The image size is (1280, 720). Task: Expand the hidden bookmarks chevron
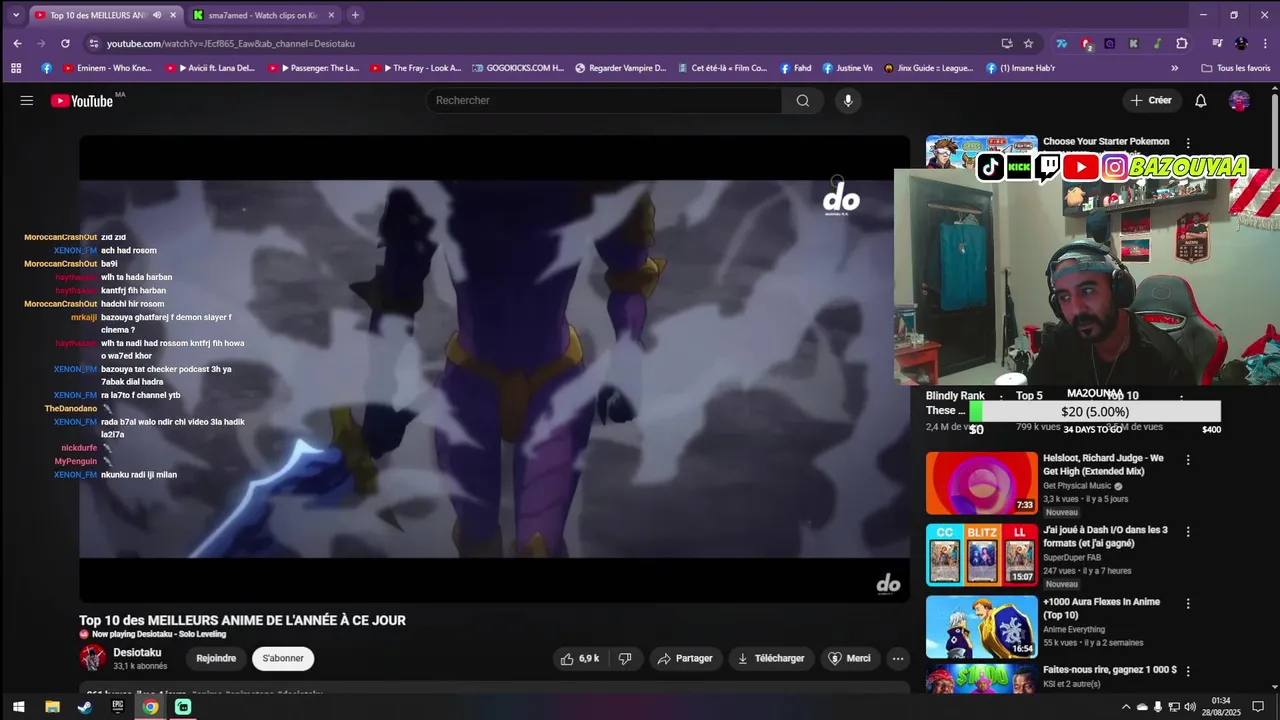tap(1175, 68)
